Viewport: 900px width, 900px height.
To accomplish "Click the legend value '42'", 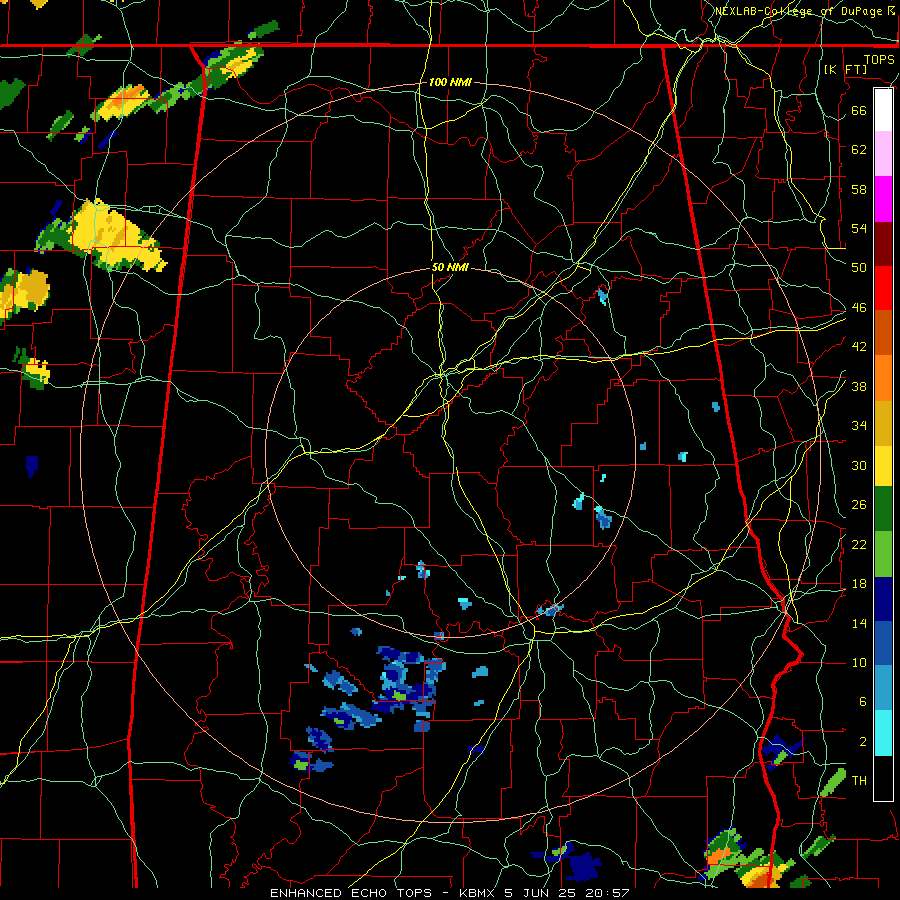I will (x=859, y=346).
